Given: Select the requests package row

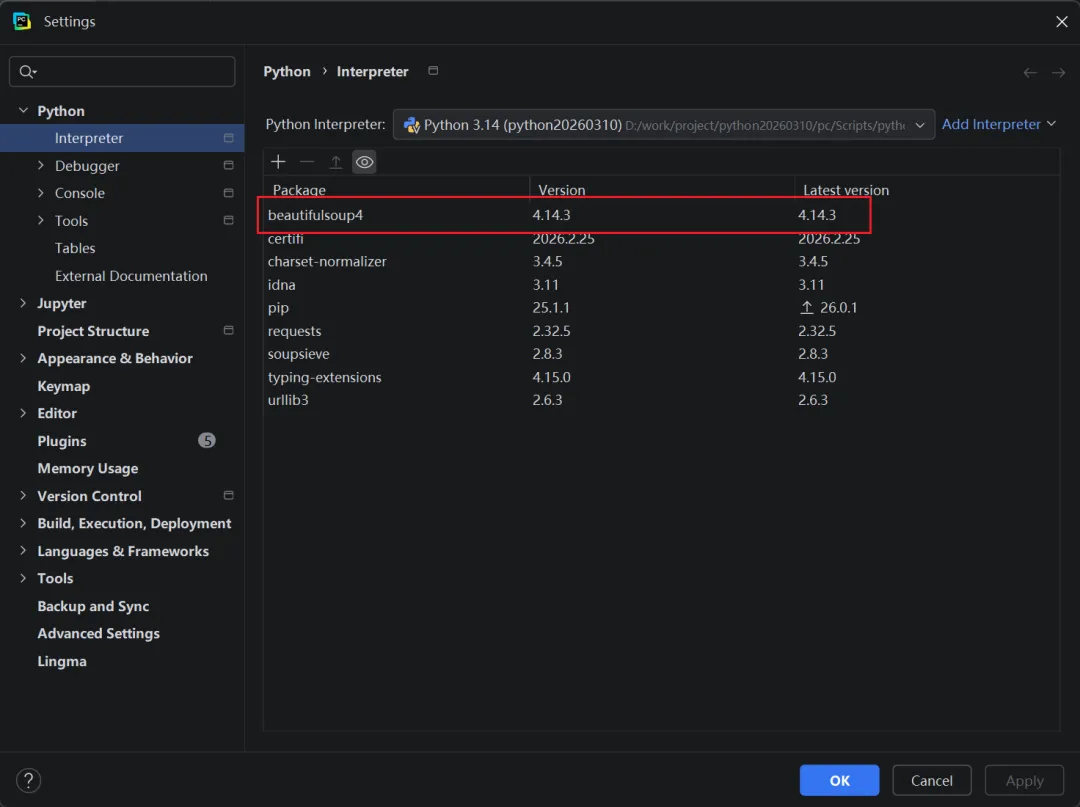Looking at the screenshot, I should click(x=661, y=331).
